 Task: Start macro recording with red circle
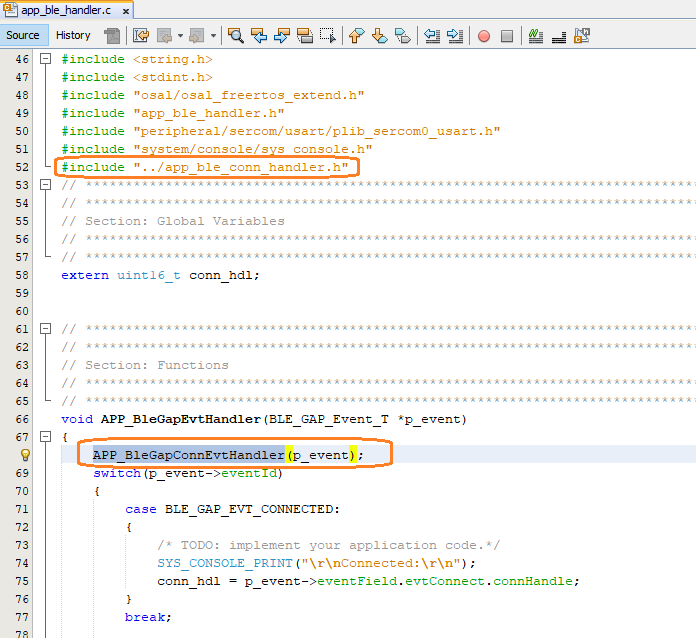pyautogui.click(x=484, y=36)
